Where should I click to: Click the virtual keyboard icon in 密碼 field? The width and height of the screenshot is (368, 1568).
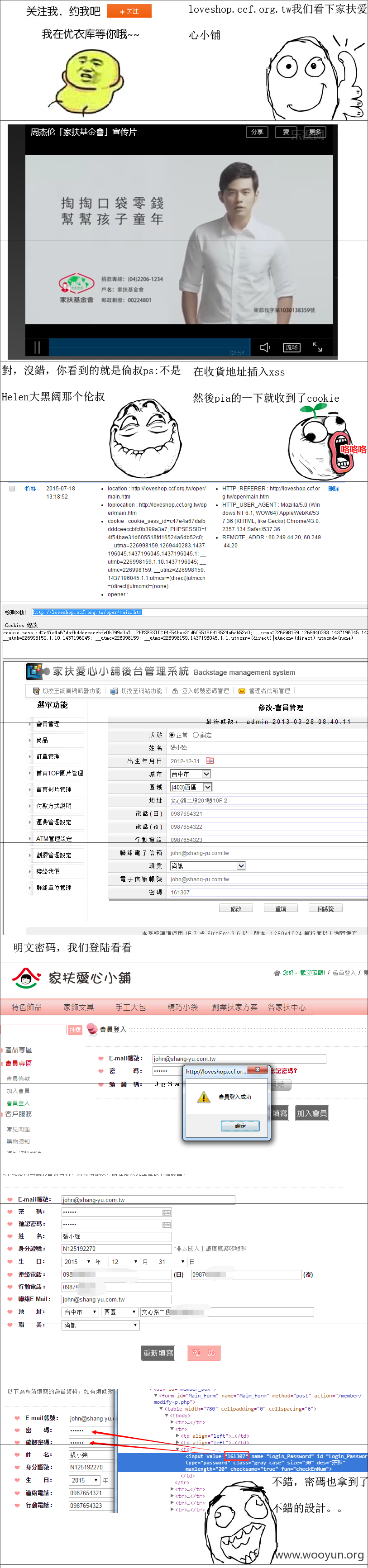click(166, 1212)
